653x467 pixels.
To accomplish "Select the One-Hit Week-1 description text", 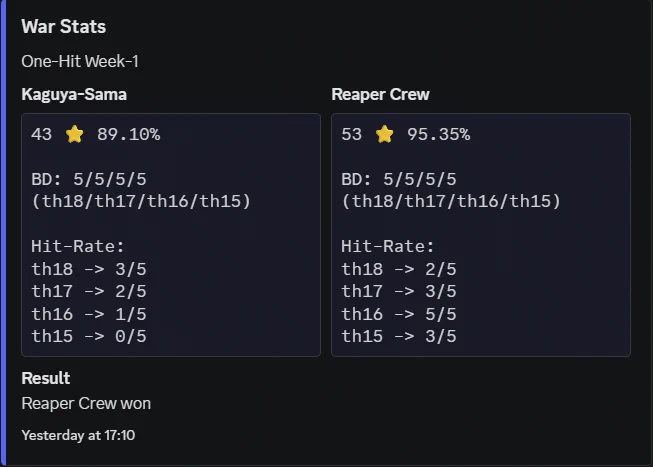I will [80, 61].
